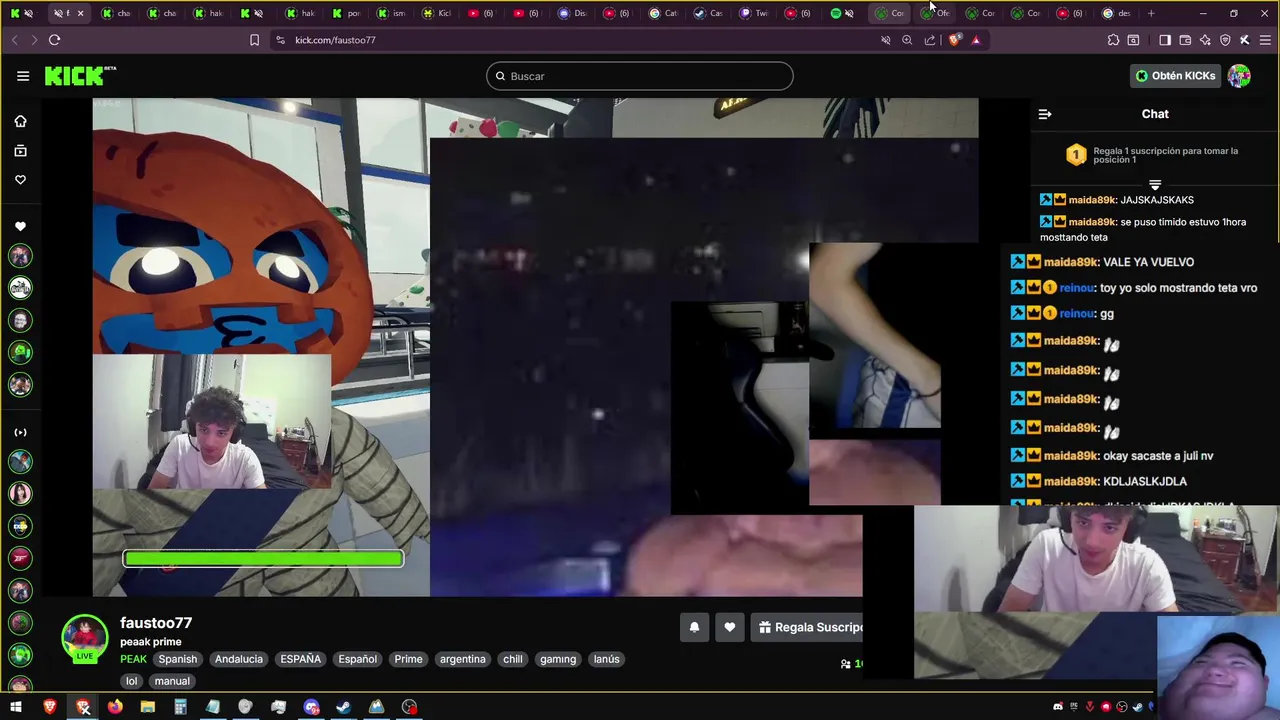
Task: Select the manual tag
Action: (x=172, y=681)
